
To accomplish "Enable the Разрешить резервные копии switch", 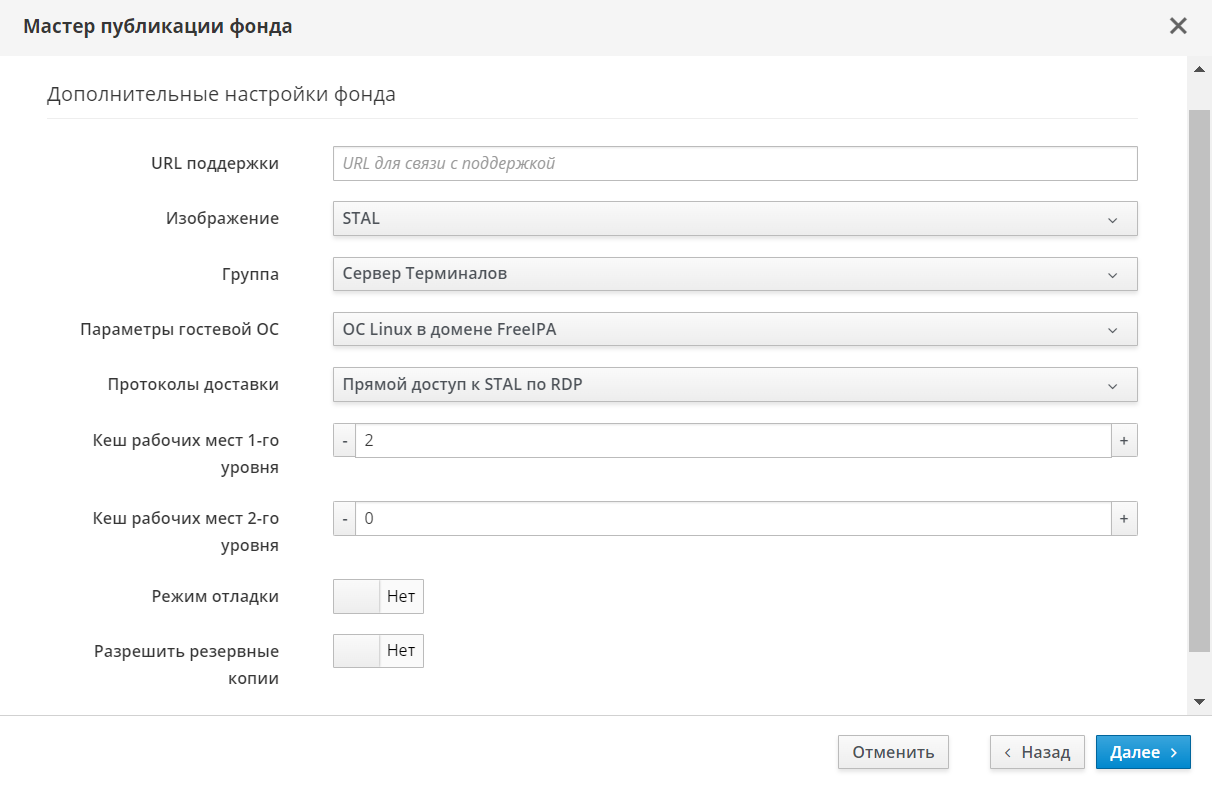I will pos(378,651).
